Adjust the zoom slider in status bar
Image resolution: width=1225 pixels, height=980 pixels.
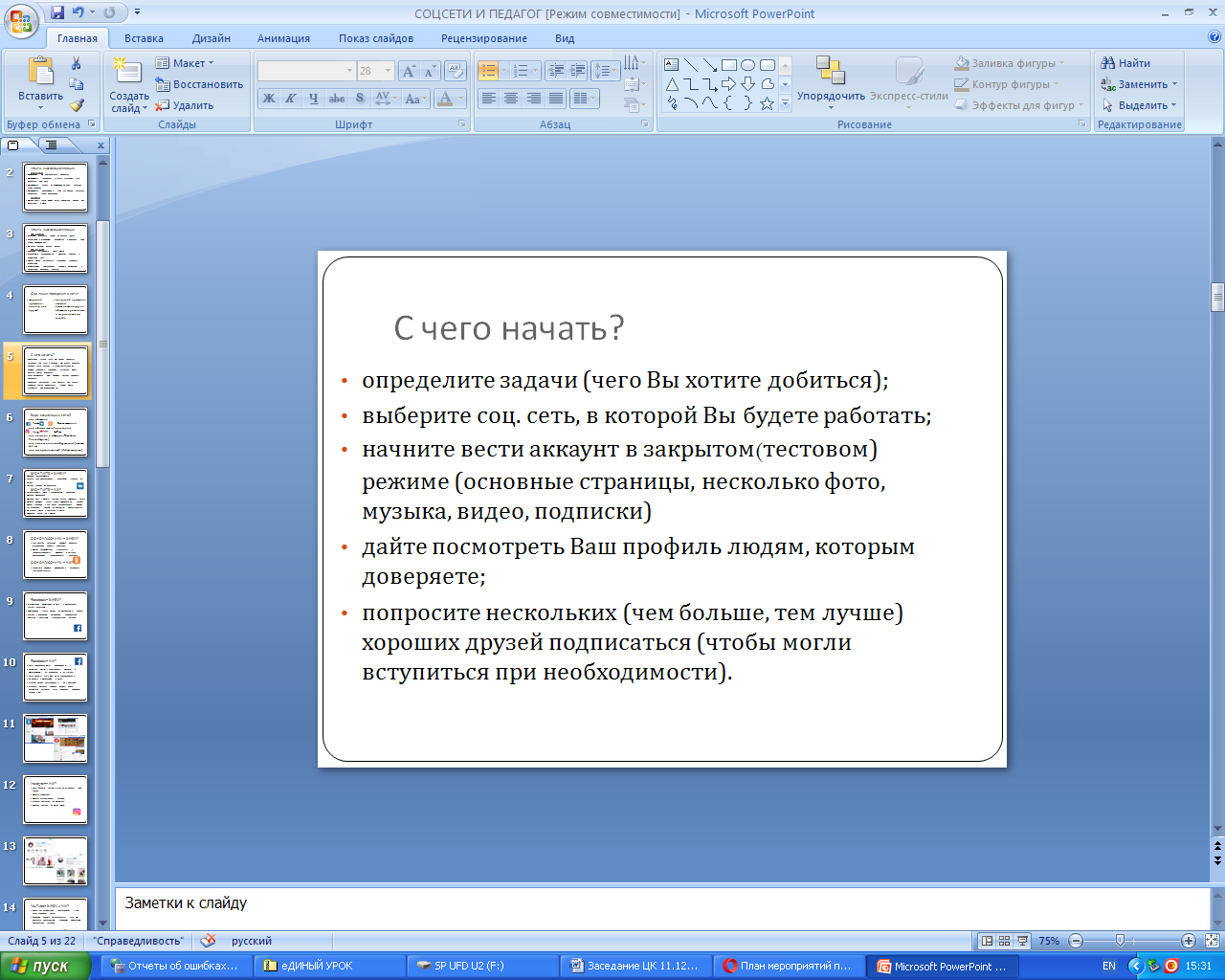click(x=1120, y=941)
